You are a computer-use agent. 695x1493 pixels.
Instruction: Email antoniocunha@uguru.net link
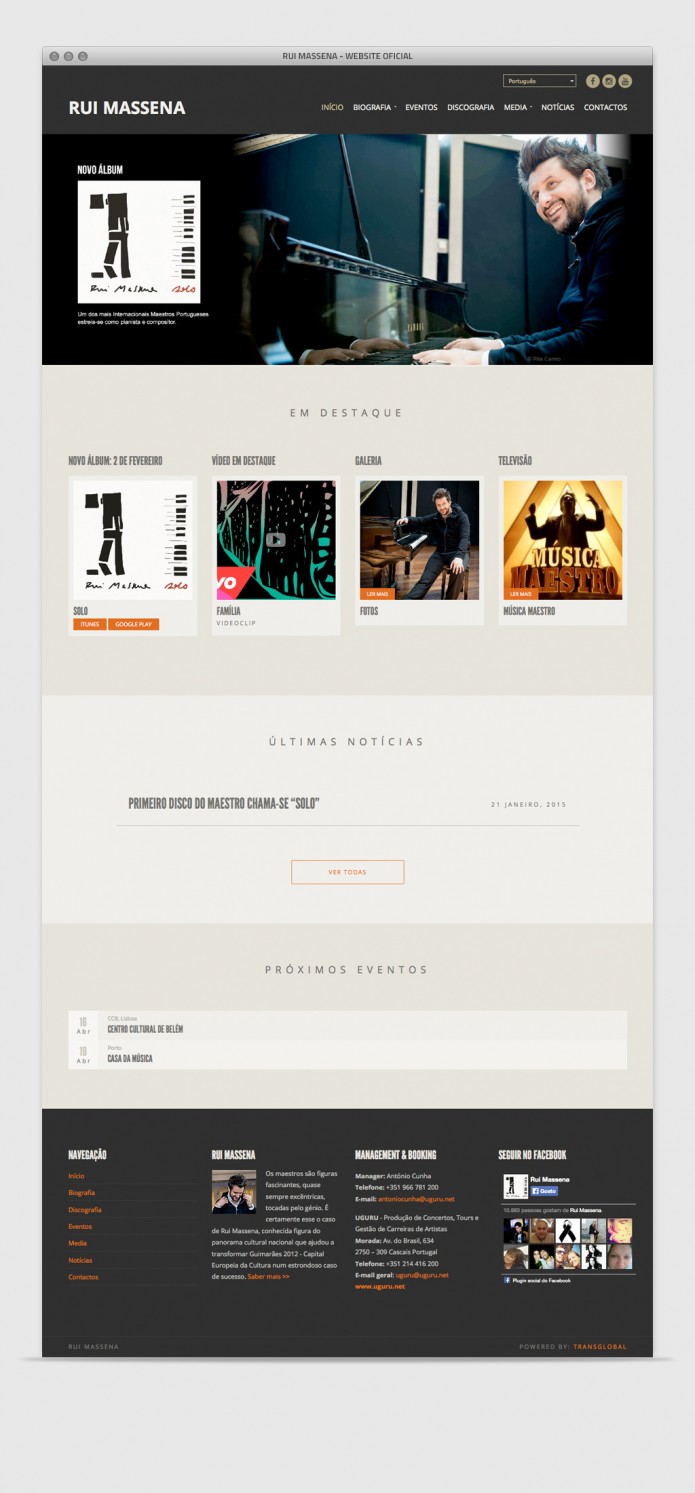click(416, 1199)
